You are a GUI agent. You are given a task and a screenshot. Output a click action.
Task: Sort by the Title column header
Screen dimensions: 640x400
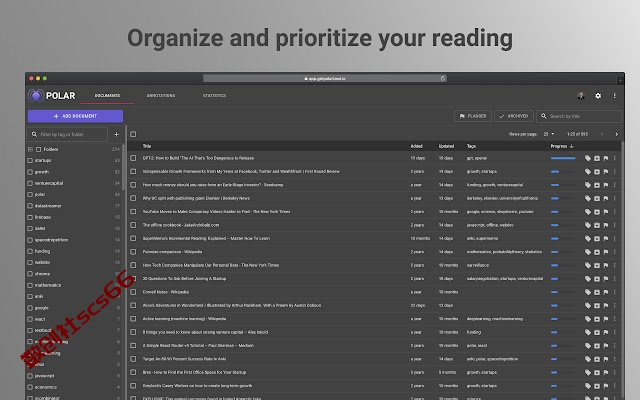(147, 146)
